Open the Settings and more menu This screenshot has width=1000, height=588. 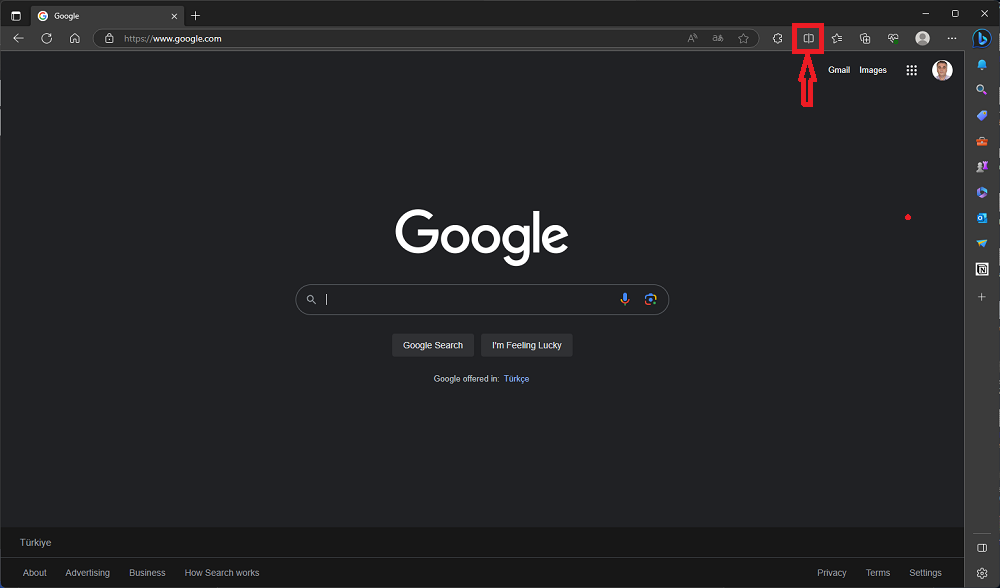click(x=952, y=38)
